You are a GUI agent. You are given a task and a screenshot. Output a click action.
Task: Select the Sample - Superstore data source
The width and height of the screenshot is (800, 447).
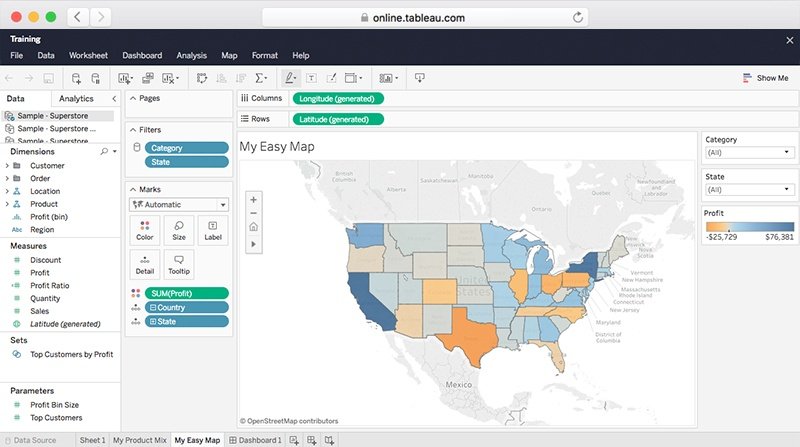point(53,116)
